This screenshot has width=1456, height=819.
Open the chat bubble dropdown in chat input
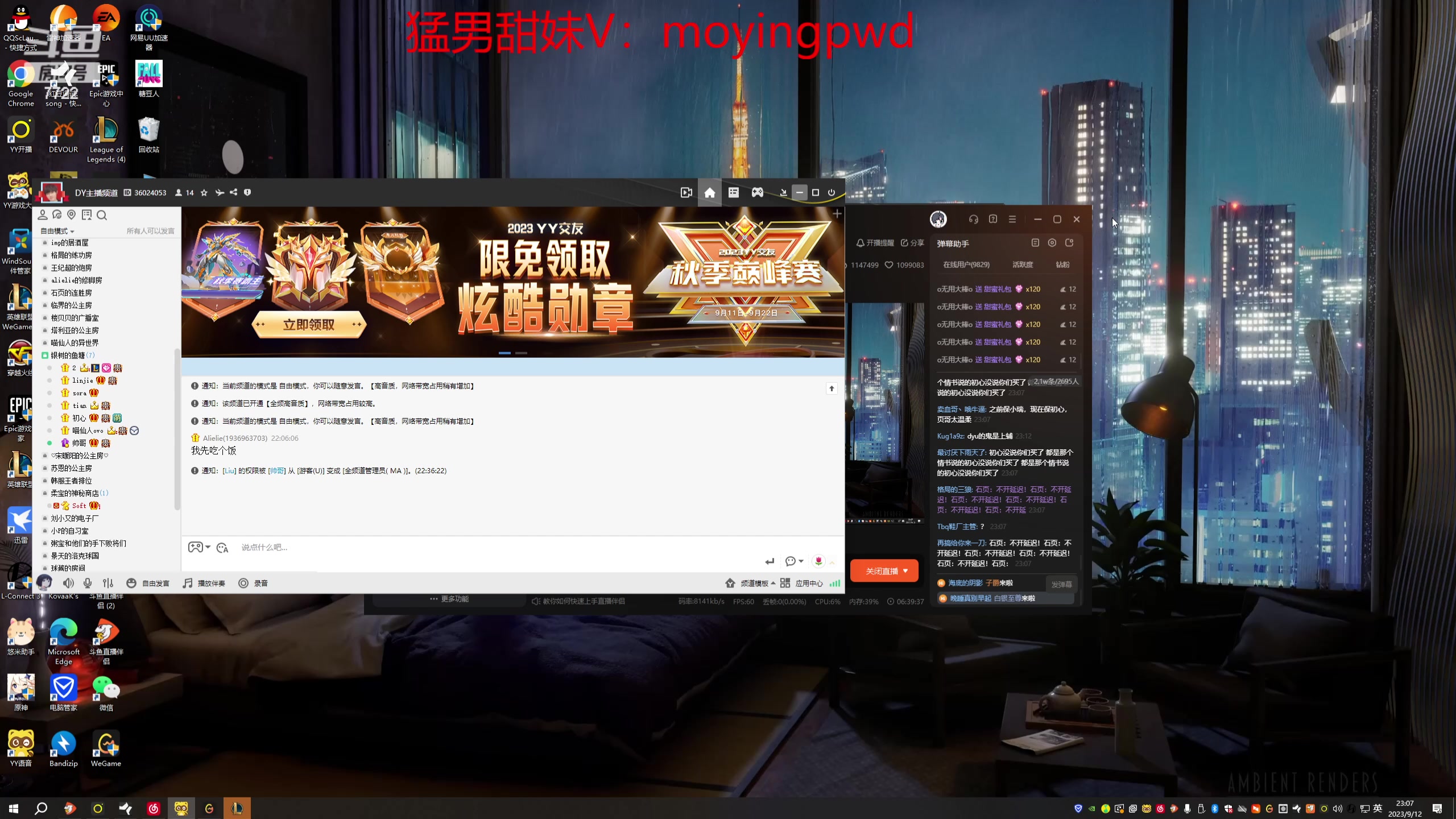coord(794,561)
